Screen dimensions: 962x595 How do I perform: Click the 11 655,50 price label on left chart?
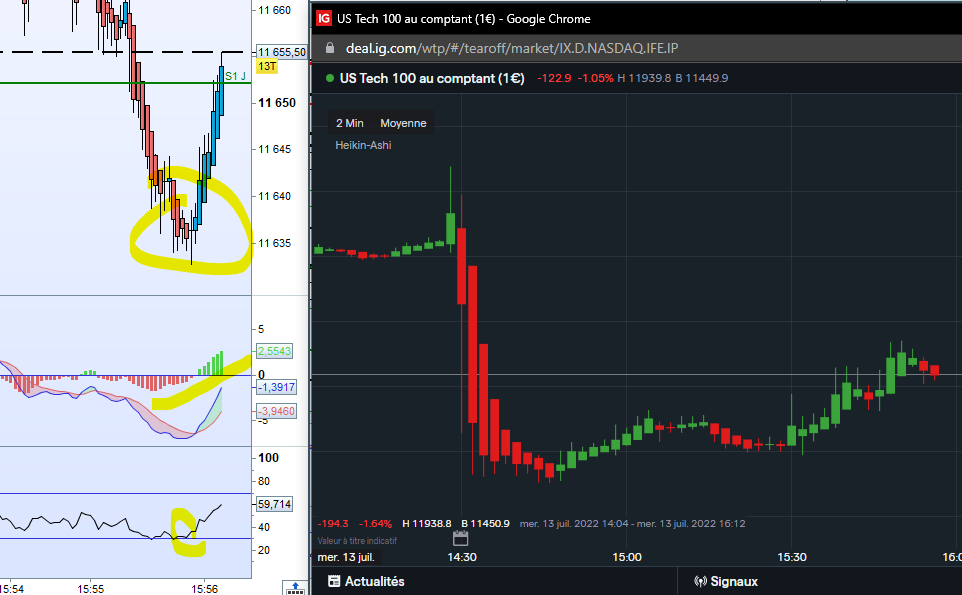tap(282, 52)
